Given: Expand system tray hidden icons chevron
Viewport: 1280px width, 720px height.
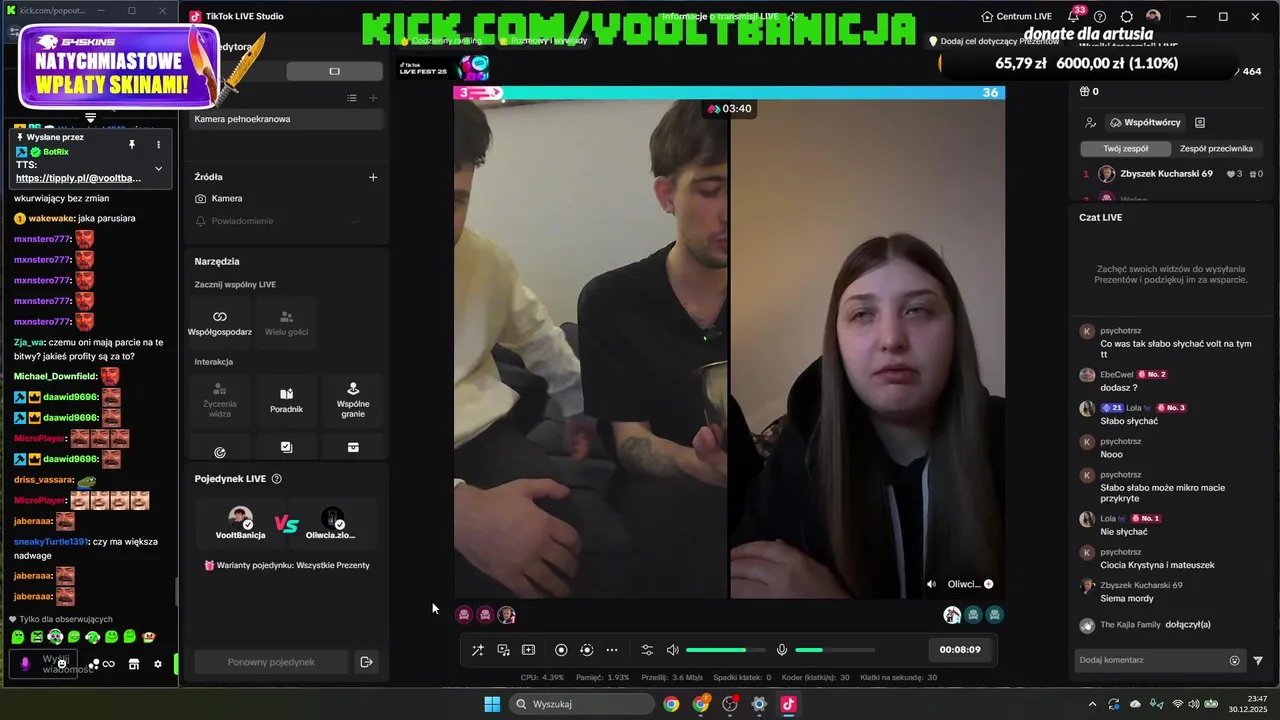Looking at the screenshot, I should tap(1092, 704).
